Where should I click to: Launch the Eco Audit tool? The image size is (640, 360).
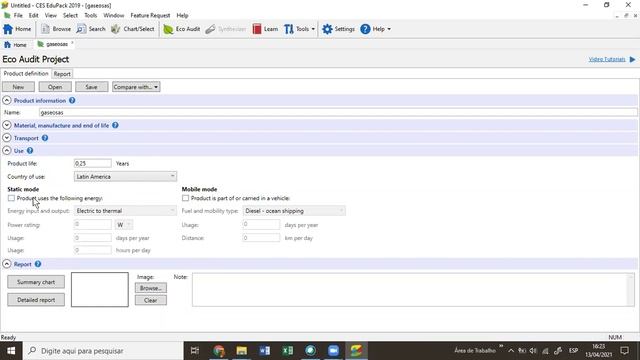point(182,29)
